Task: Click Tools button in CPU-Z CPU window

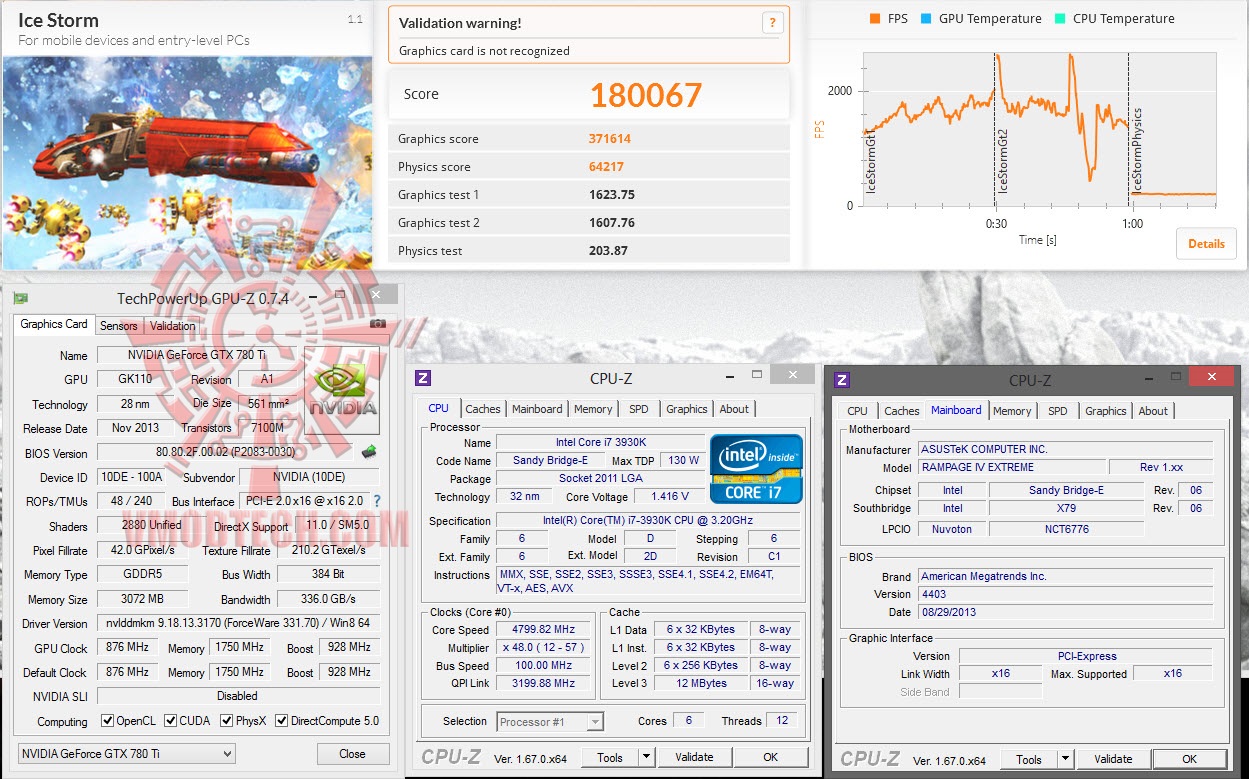Action: (610, 758)
